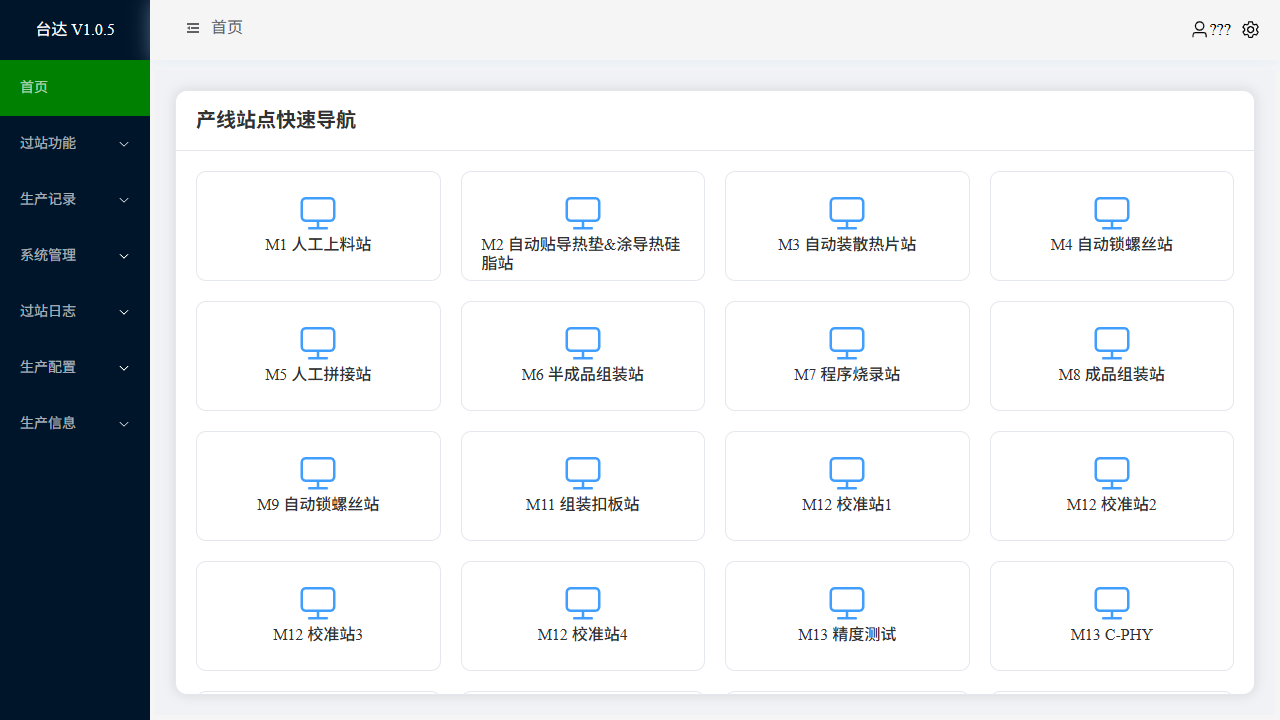
Task: Click the monitor icon above M12 校准站3
Action: click(318, 603)
